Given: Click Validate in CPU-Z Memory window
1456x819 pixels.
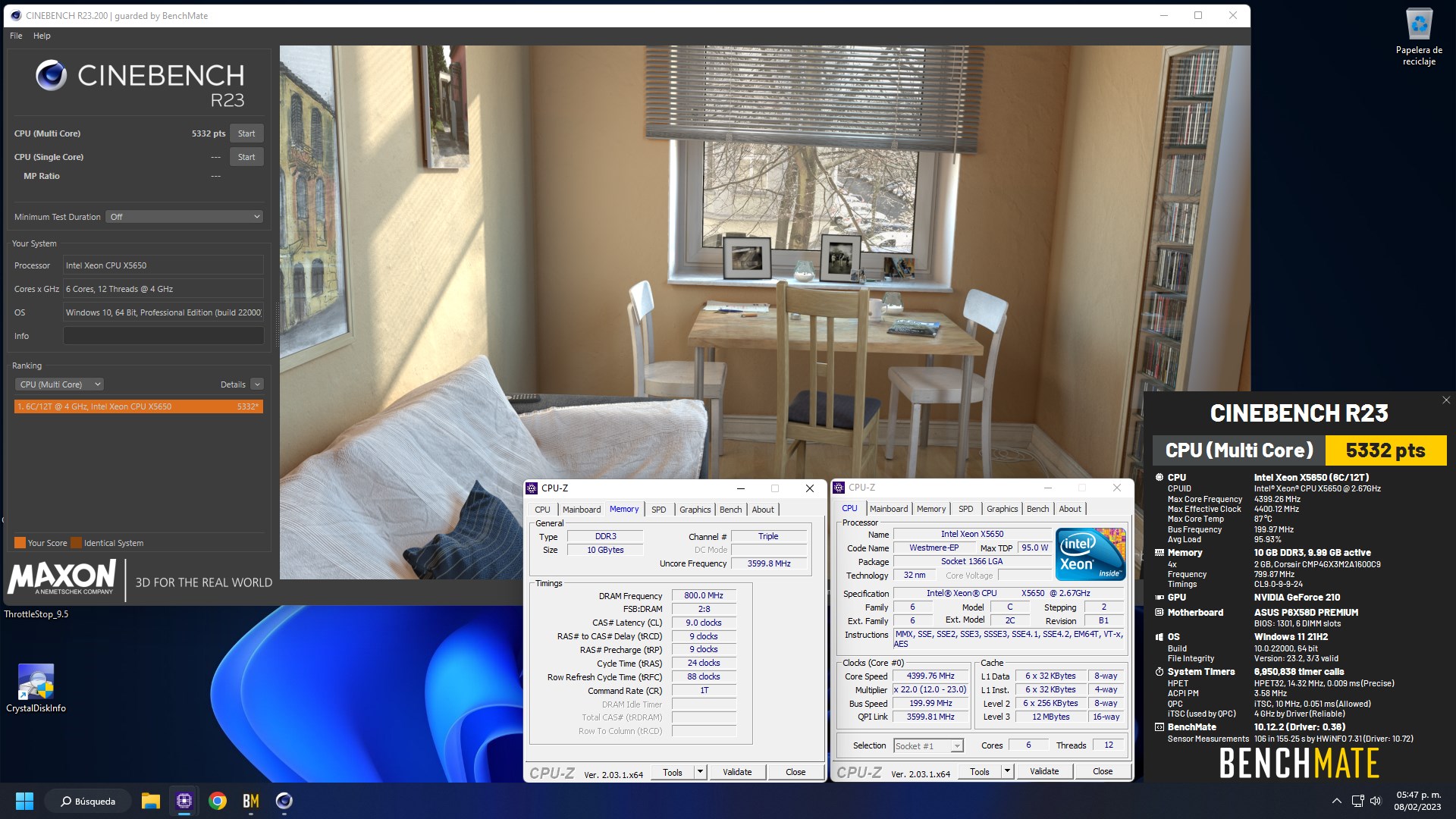Looking at the screenshot, I should [737, 772].
